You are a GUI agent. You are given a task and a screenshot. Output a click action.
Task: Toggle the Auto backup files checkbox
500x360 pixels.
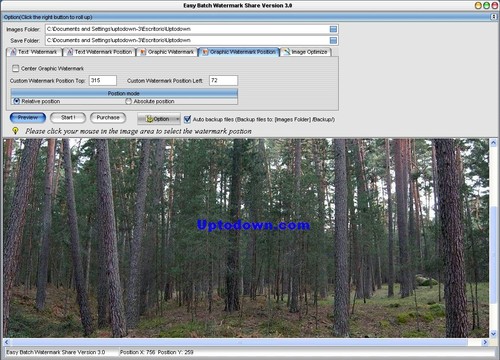coord(187,119)
